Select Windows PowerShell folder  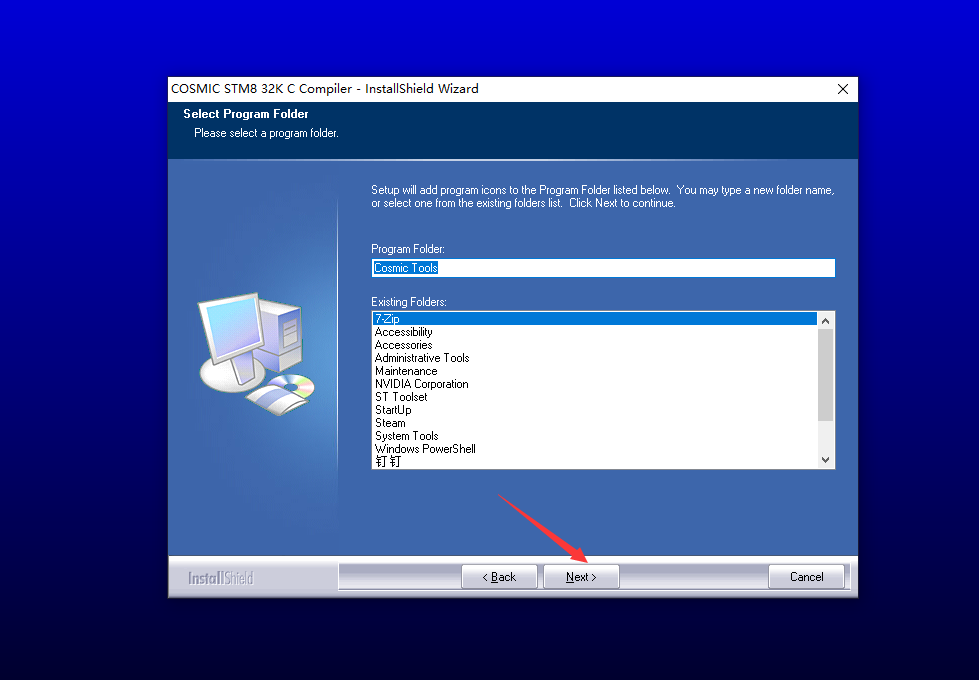[594, 449]
